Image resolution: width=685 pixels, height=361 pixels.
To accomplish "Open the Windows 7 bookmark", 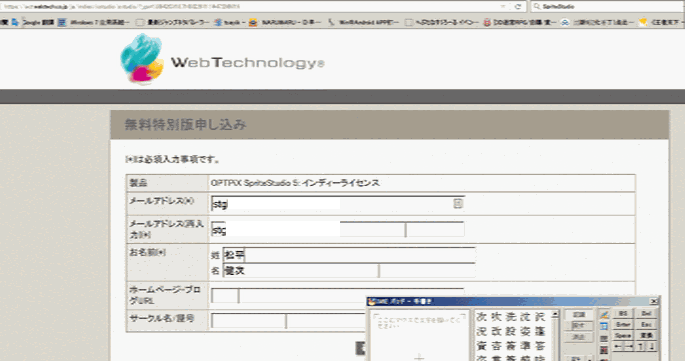I will tap(94, 22).
